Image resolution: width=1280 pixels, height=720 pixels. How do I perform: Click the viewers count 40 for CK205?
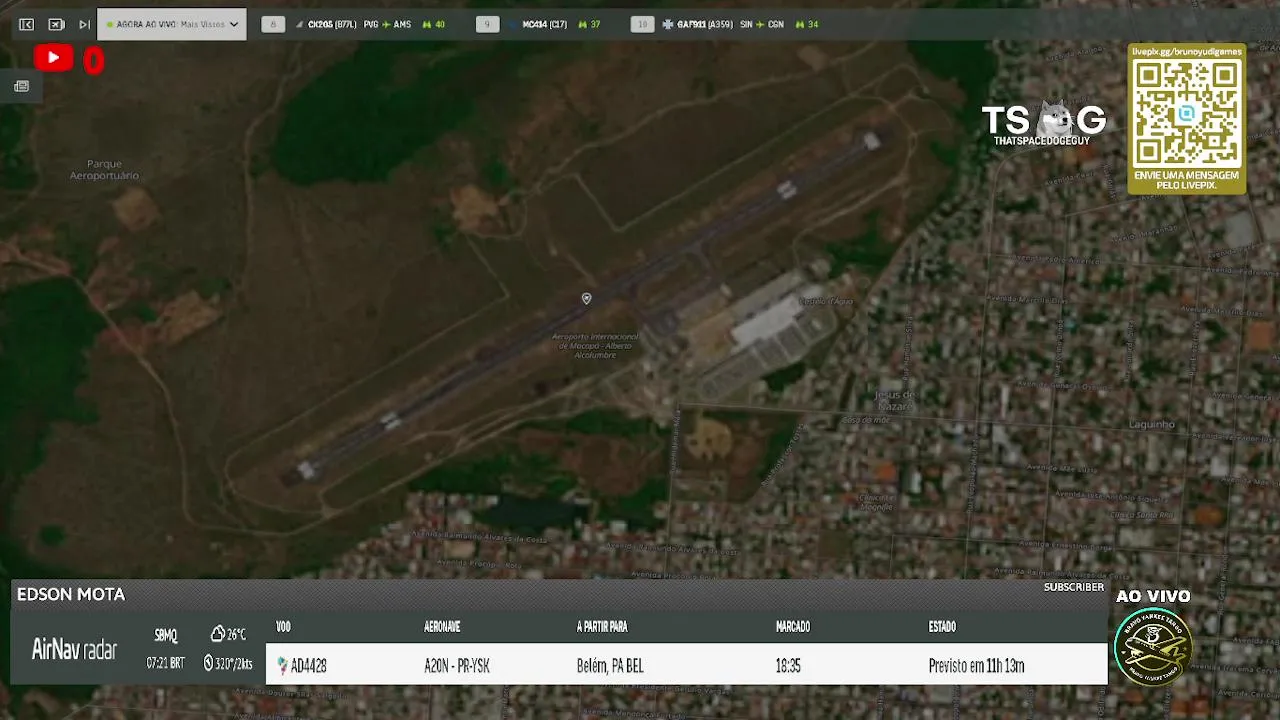[434, 24]
